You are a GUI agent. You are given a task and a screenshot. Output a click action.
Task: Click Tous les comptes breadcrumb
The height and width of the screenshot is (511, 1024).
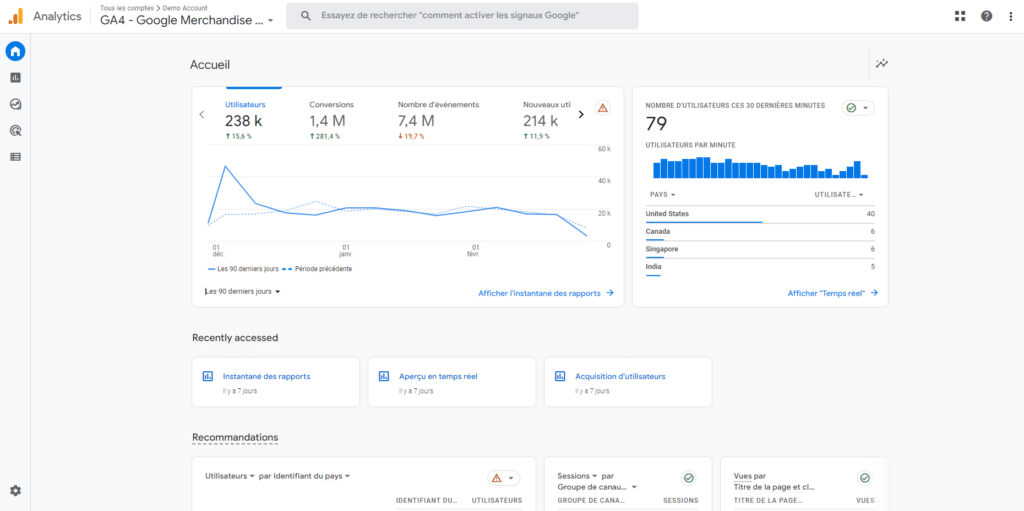tap(125, 8)
